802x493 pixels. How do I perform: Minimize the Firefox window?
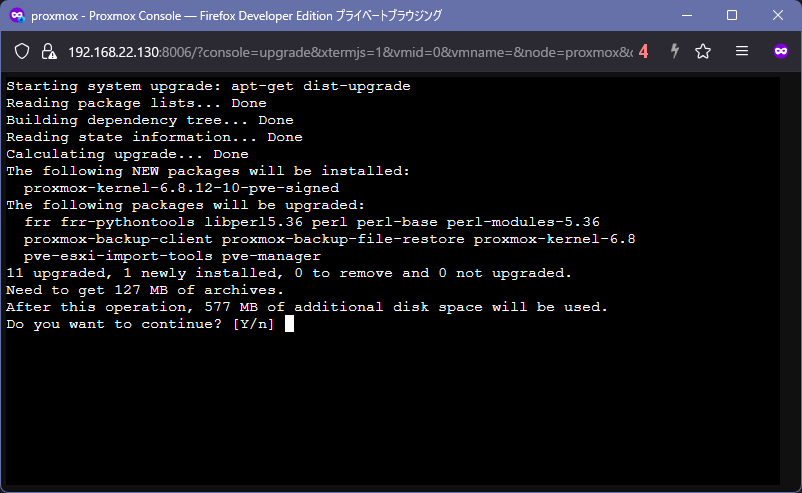[687, 15]
